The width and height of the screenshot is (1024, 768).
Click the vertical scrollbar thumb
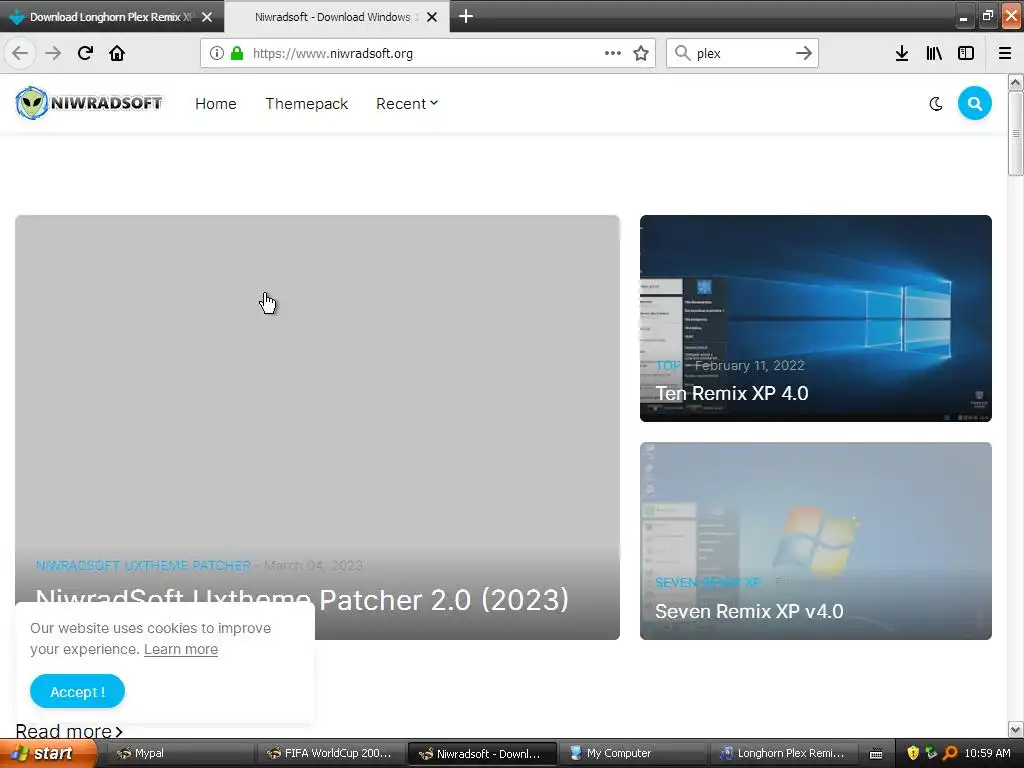coord(1015,134)
